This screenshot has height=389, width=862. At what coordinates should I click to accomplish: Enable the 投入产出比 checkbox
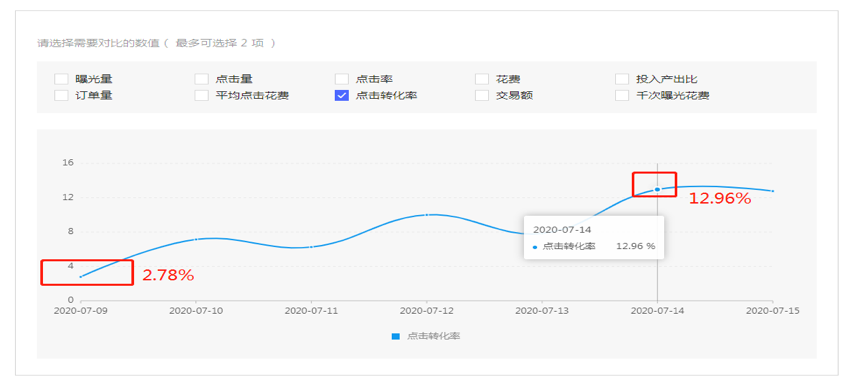point(622,80)
